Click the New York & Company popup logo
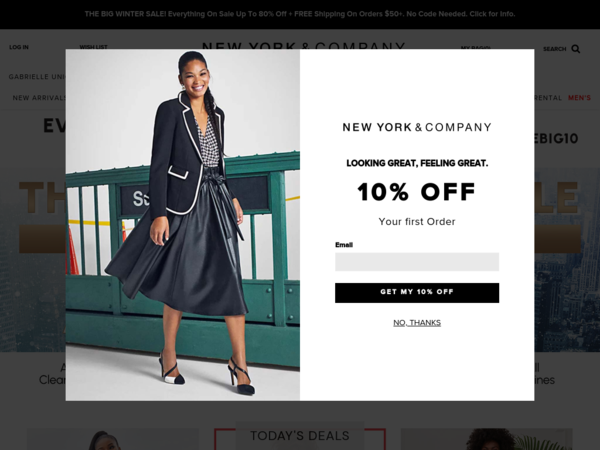This screenshot has height=450, width=600. (417, 127)
